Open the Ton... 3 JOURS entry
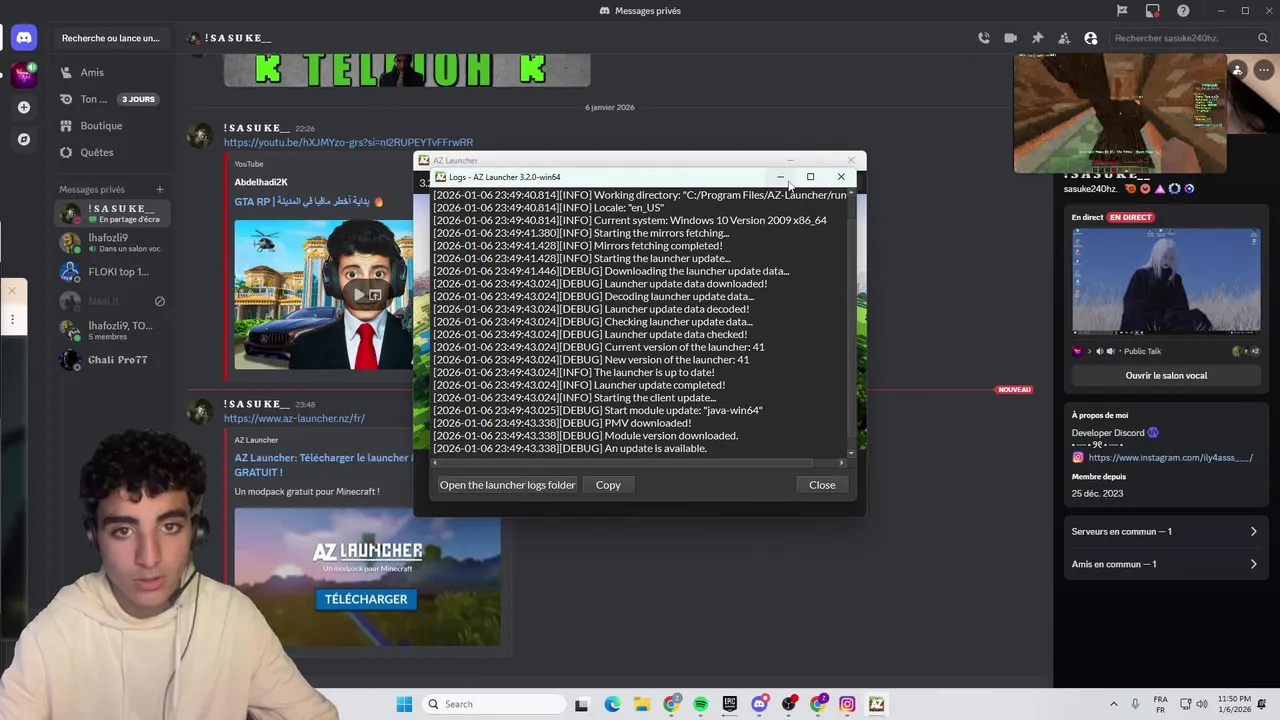Viewport: 1280px width, 720px height. click(110, 99)
